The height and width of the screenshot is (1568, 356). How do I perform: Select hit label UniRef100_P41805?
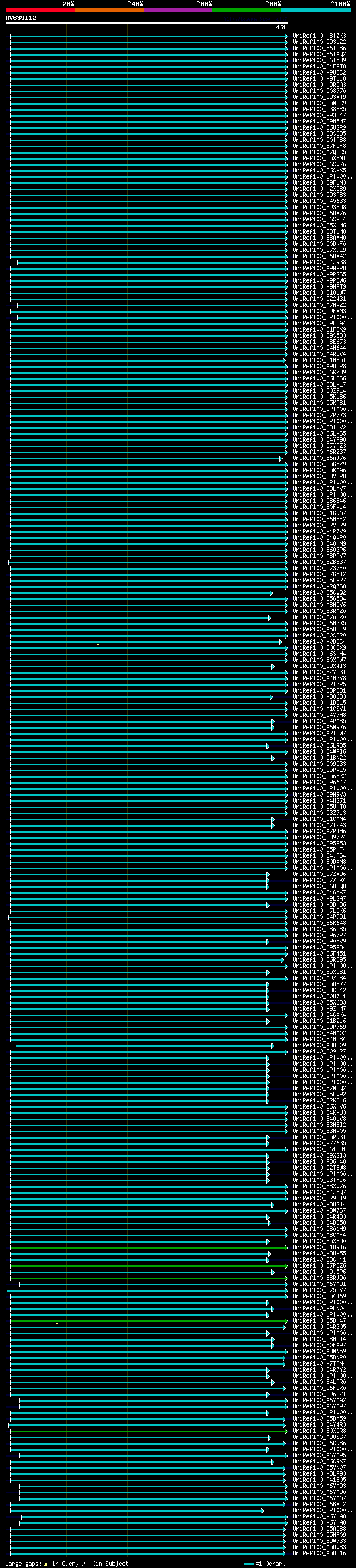(319, 1480)
